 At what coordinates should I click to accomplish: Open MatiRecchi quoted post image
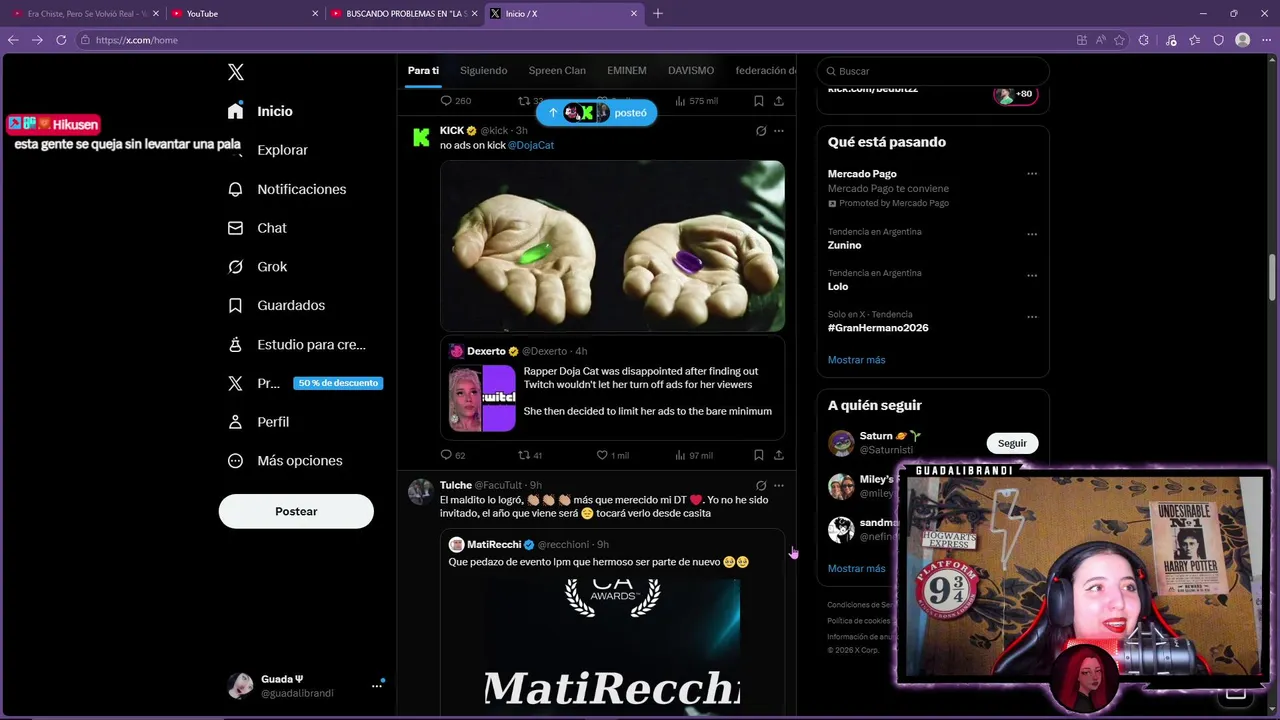pos(612,645)
